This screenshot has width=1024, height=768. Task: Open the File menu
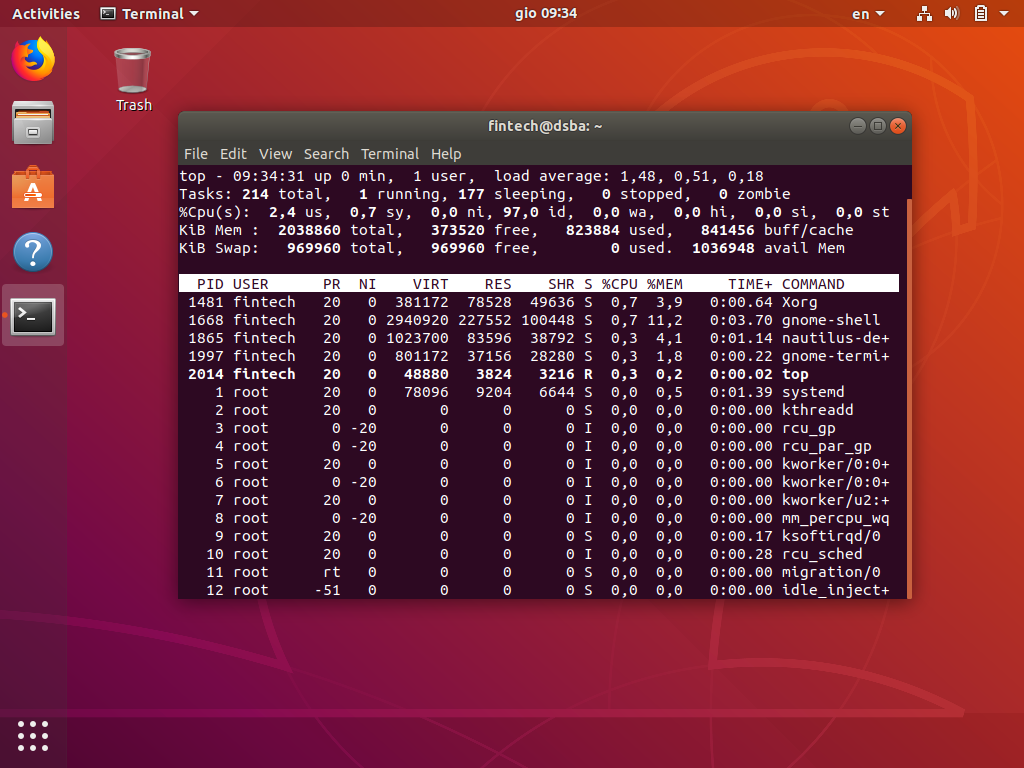[195, 154]
